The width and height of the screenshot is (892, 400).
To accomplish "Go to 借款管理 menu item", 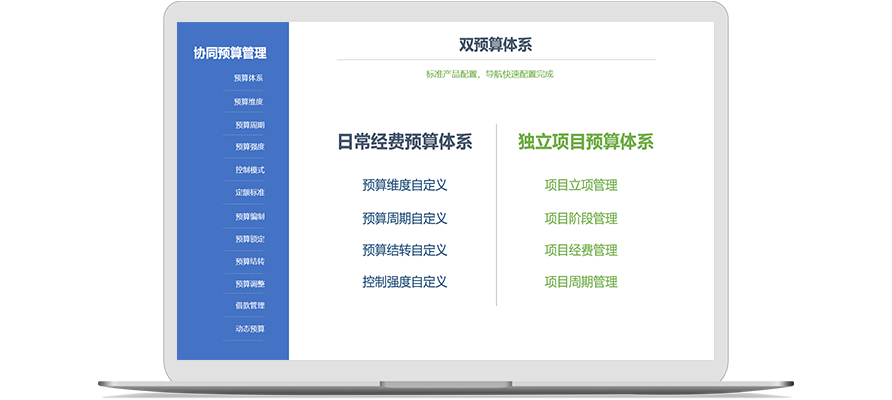I will click(248, 306).
